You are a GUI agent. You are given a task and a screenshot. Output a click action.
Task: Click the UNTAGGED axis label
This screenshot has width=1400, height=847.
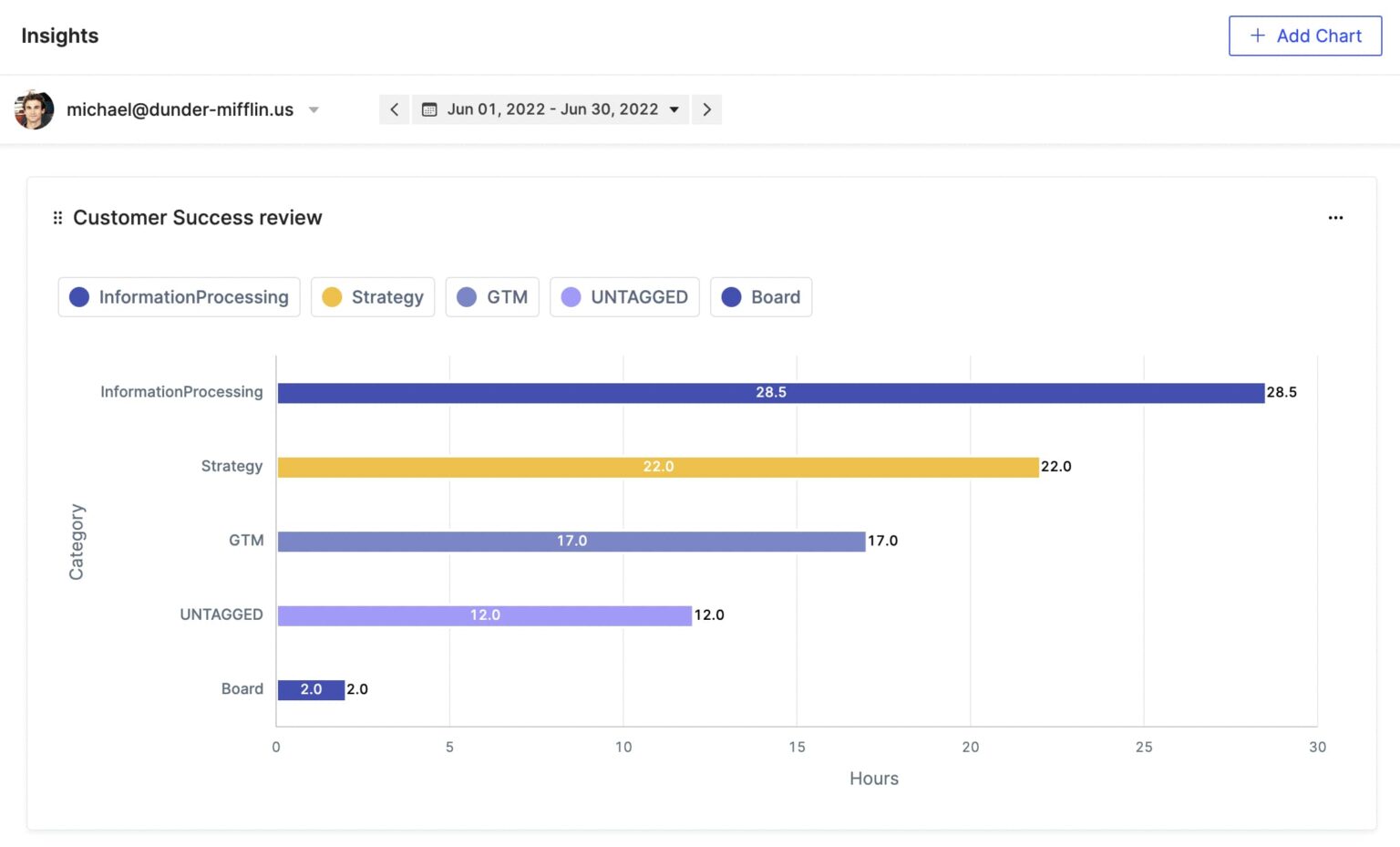coord(221,615)
